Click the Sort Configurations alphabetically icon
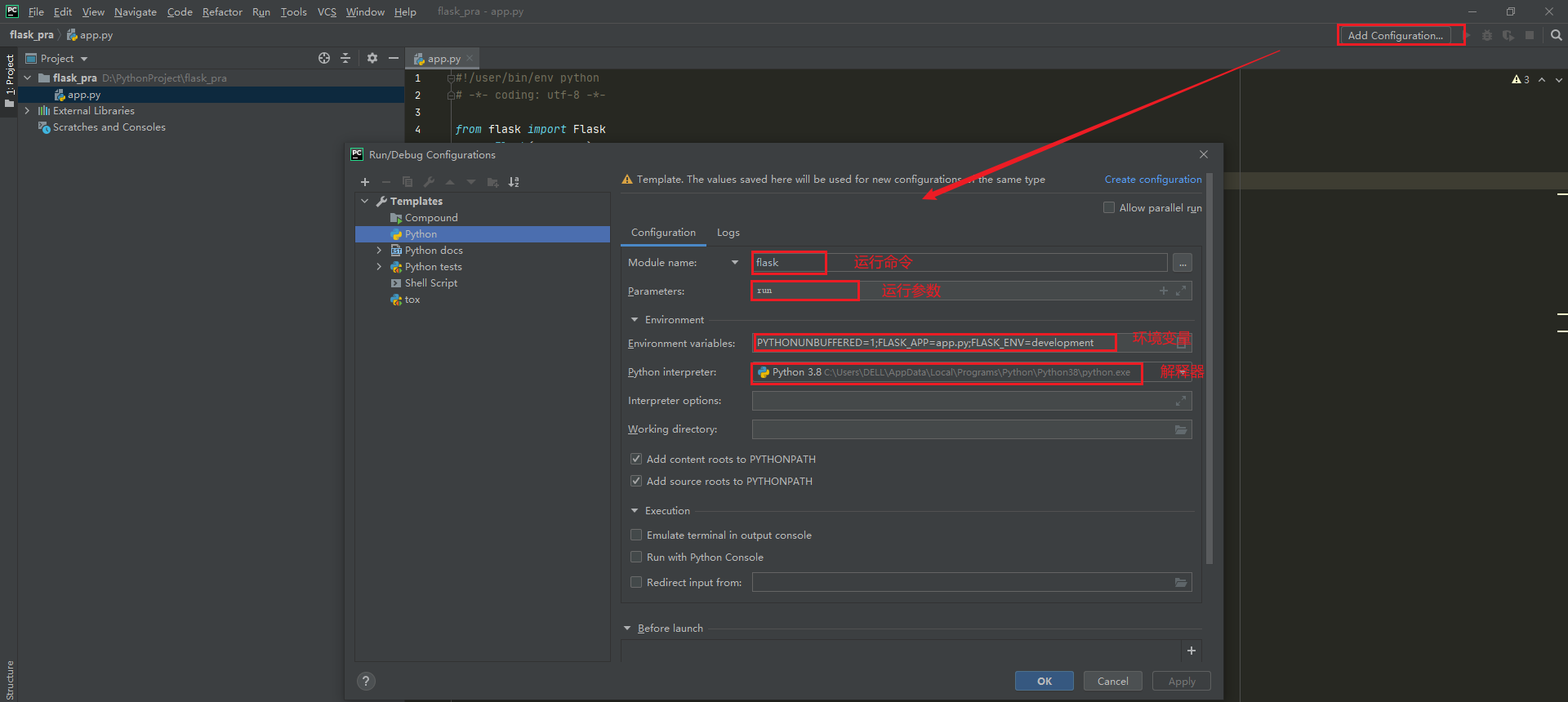1568x702 pixels. (514, 182)
